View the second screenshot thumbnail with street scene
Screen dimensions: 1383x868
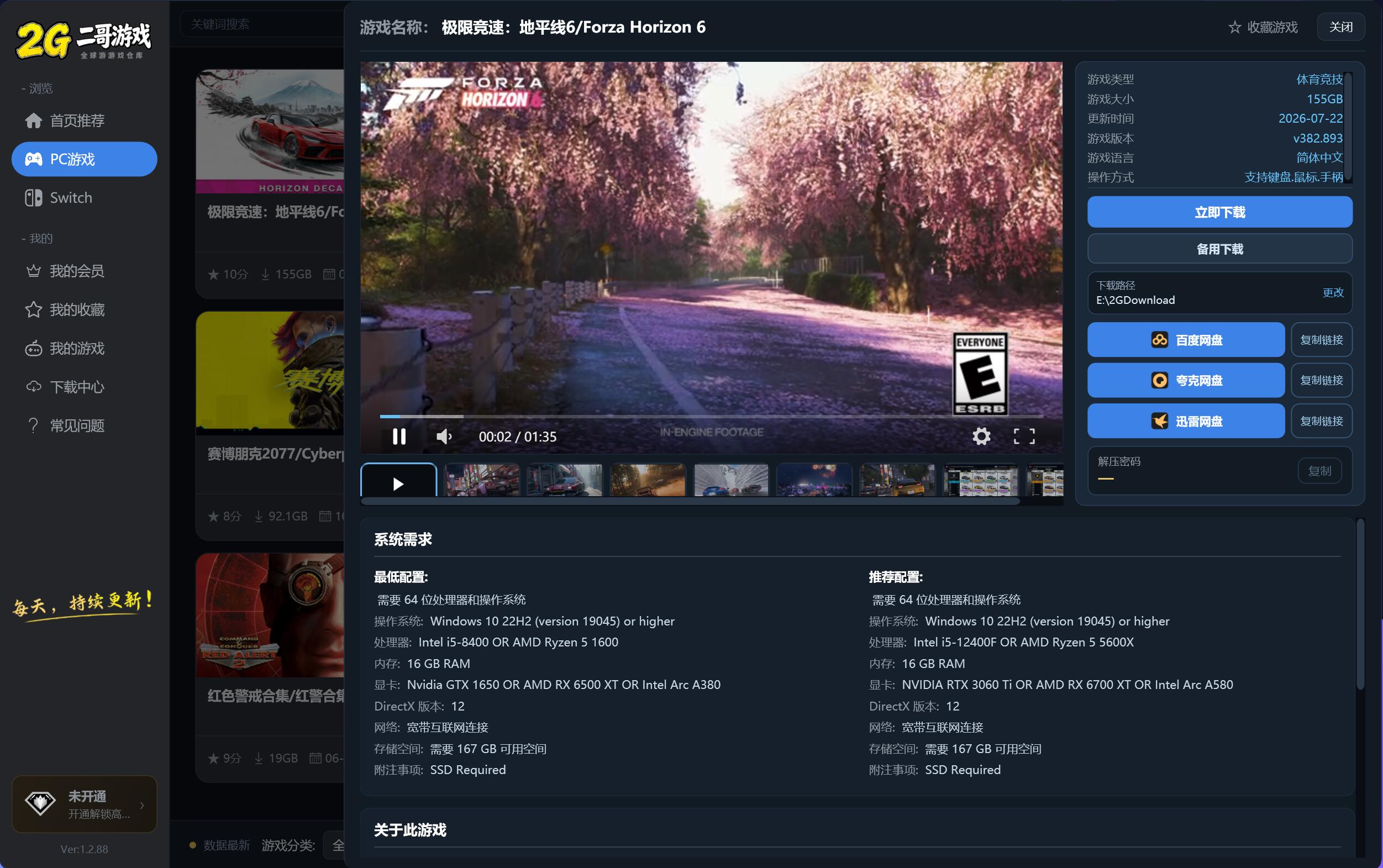[482, 480]
